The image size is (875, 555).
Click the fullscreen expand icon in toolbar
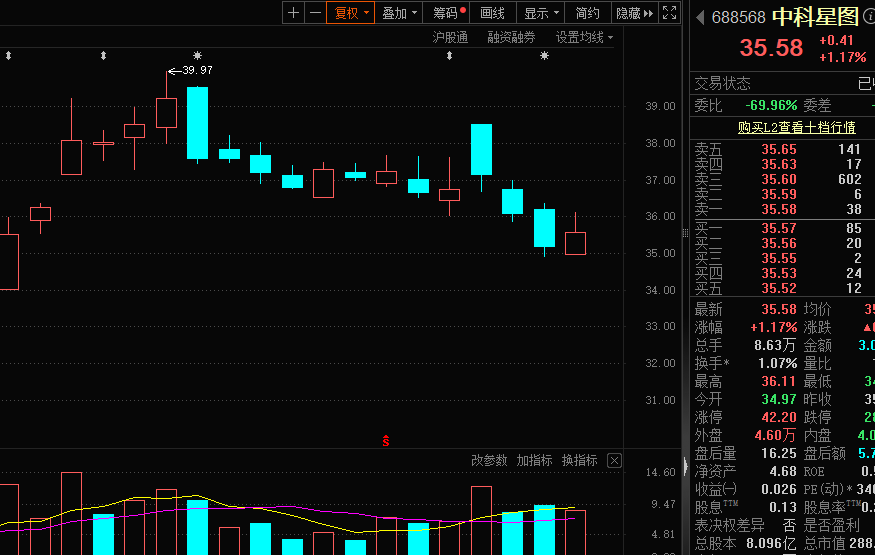coord(669,13)
